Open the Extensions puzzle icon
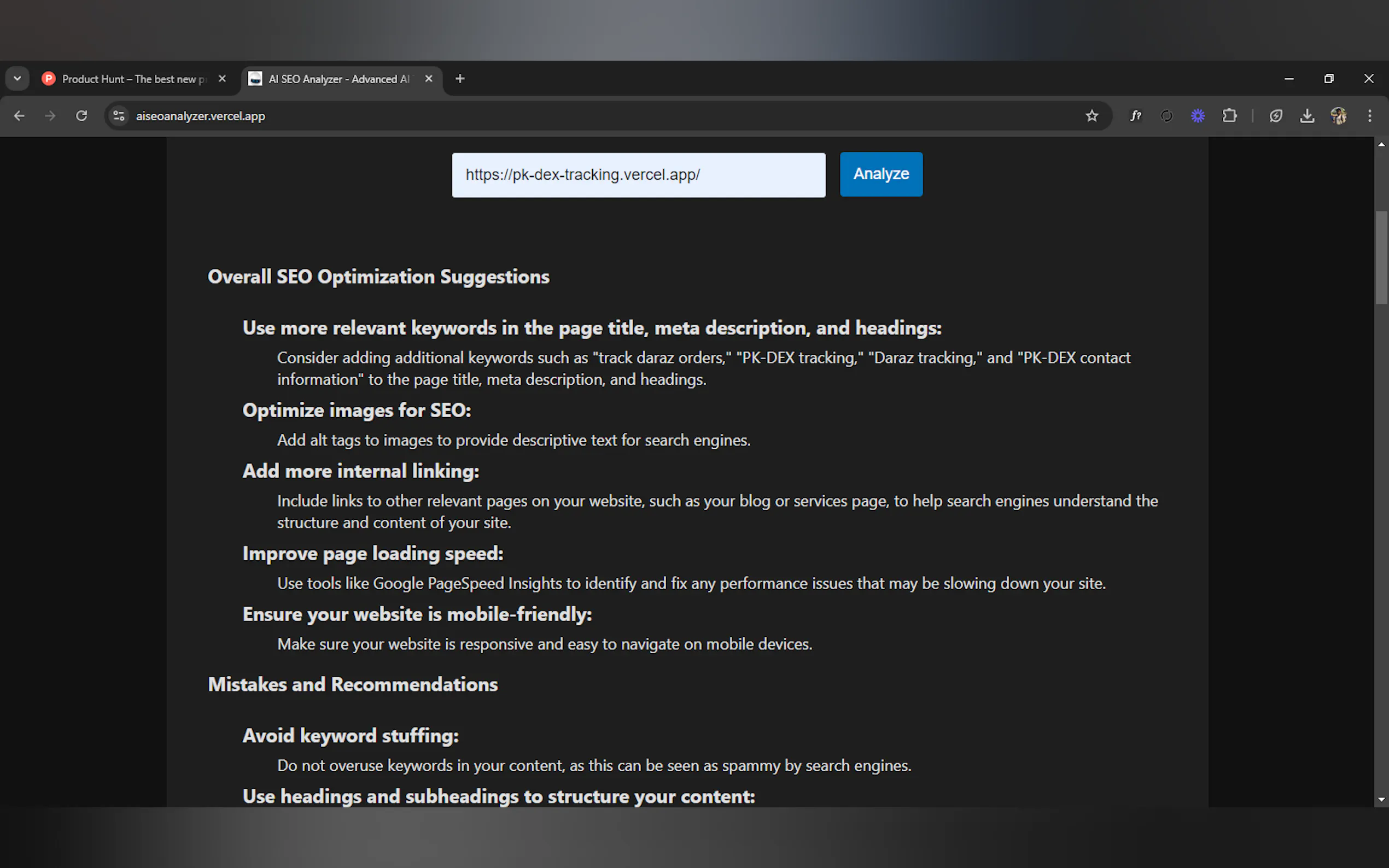 pyautogui.click(x=1229, y=116)
